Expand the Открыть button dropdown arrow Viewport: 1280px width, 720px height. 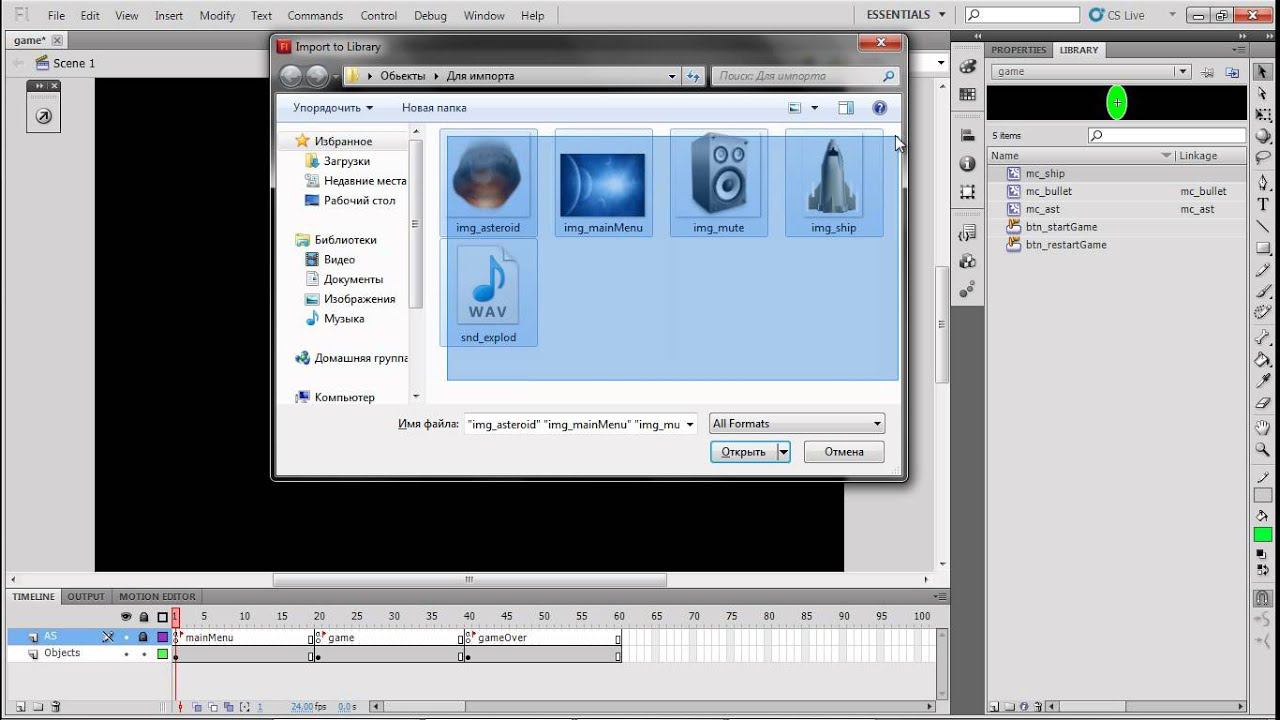(784, 452)
